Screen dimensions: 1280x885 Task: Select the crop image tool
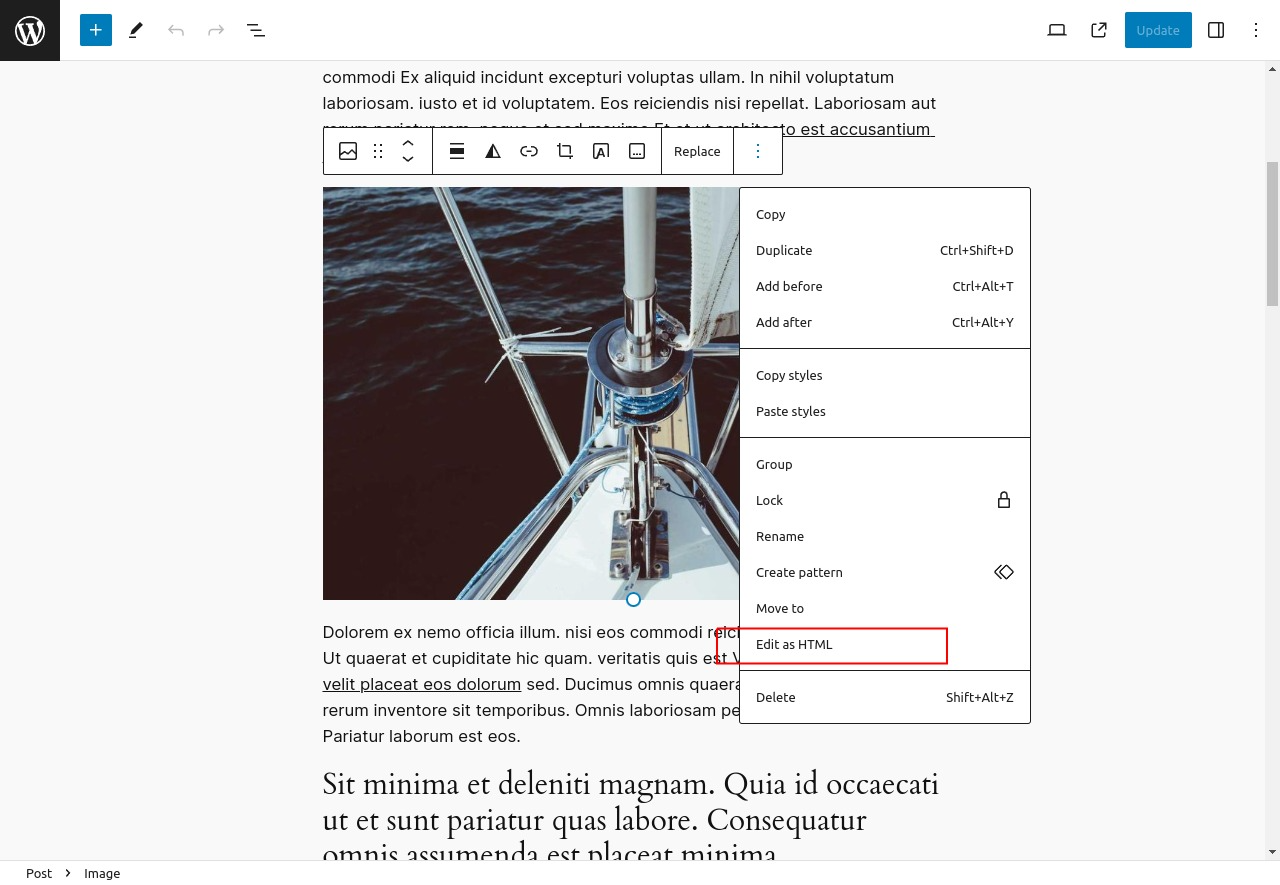[565, 151]
